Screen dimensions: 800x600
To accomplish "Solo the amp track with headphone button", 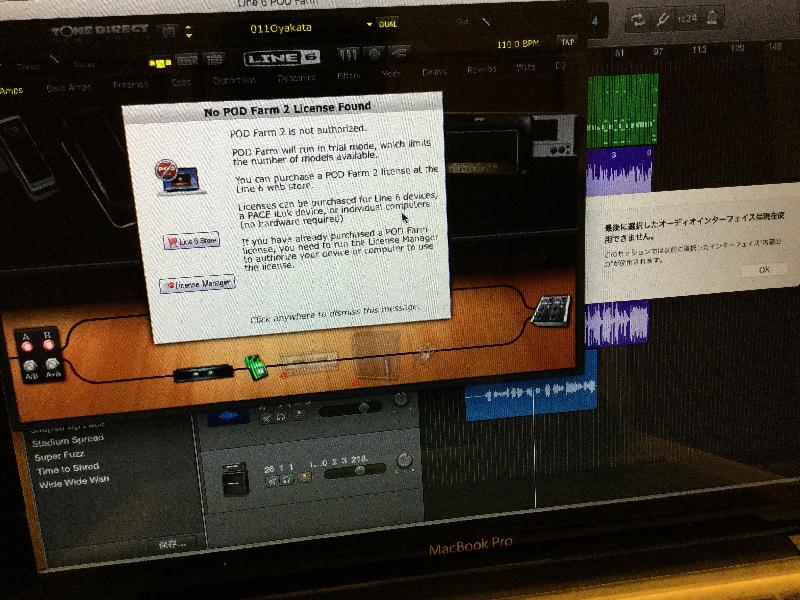I will tap(288, 479).
